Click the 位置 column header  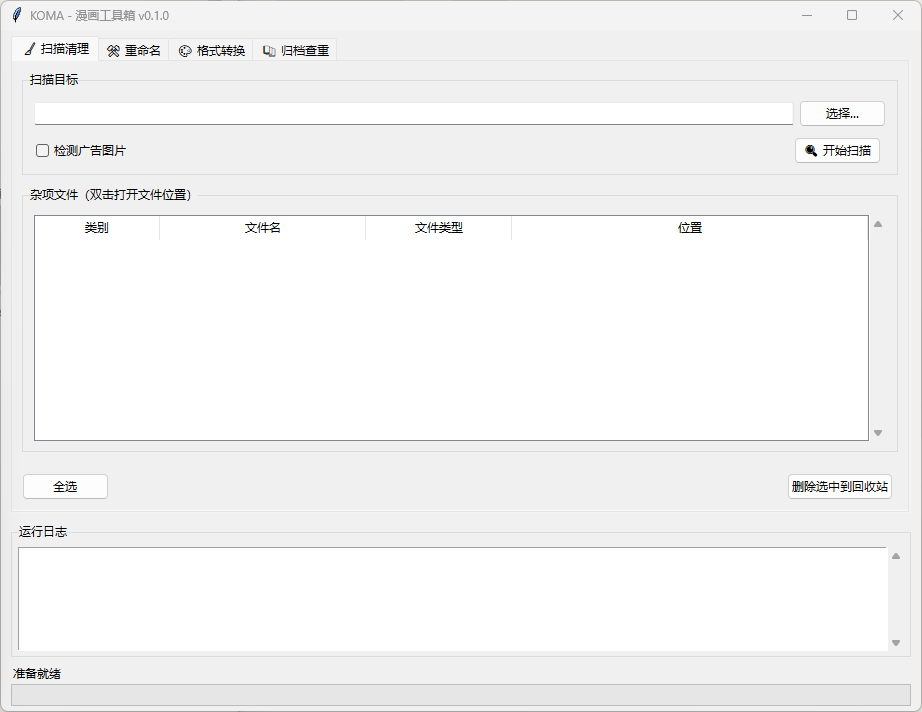689,228
